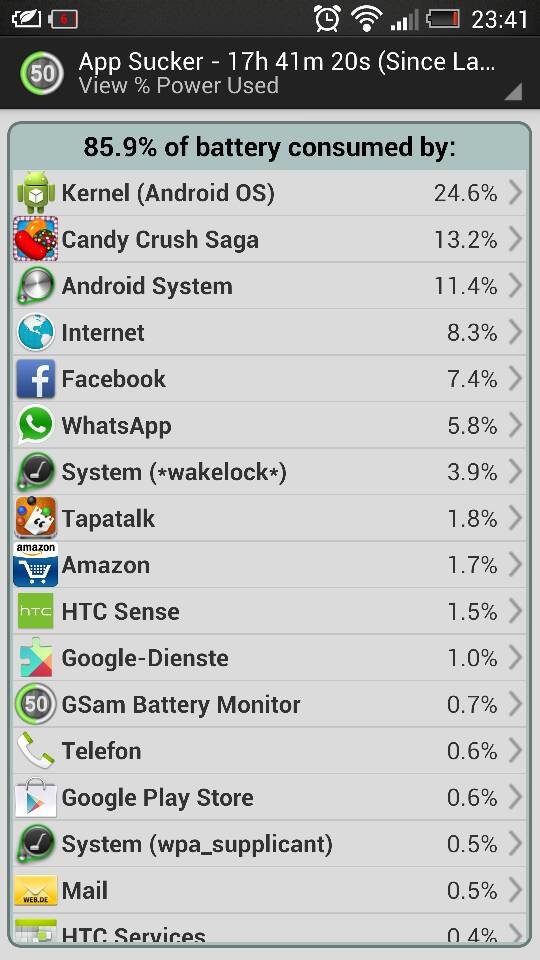Select the Mail usage row
Screen dimensions: 540x960
[x=269, y=890]
